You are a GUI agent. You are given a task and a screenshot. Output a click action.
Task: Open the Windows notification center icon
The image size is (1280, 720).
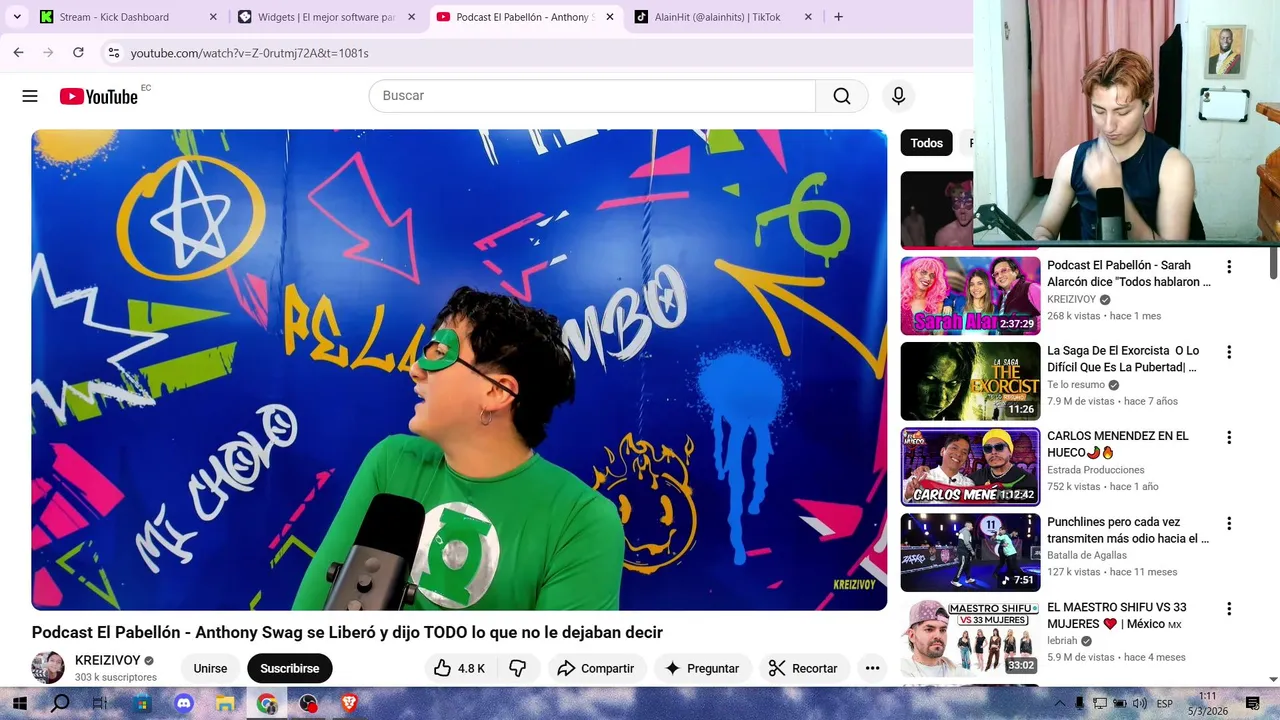1253,704
